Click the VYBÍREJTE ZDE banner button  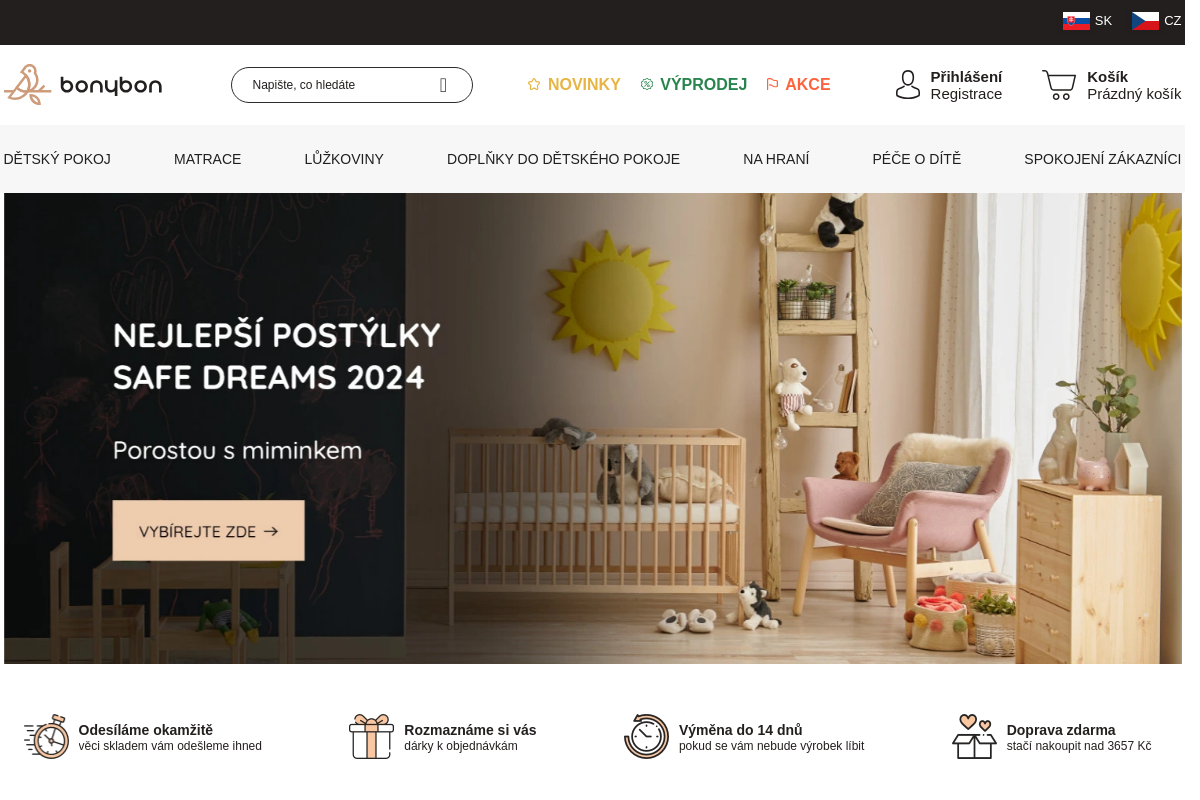point(208,531)
